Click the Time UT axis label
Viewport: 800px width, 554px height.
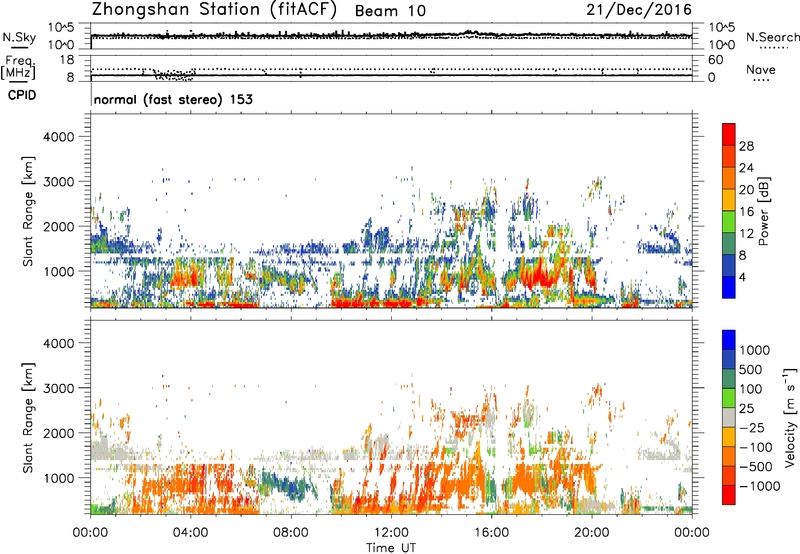click(x=391, y=548)
